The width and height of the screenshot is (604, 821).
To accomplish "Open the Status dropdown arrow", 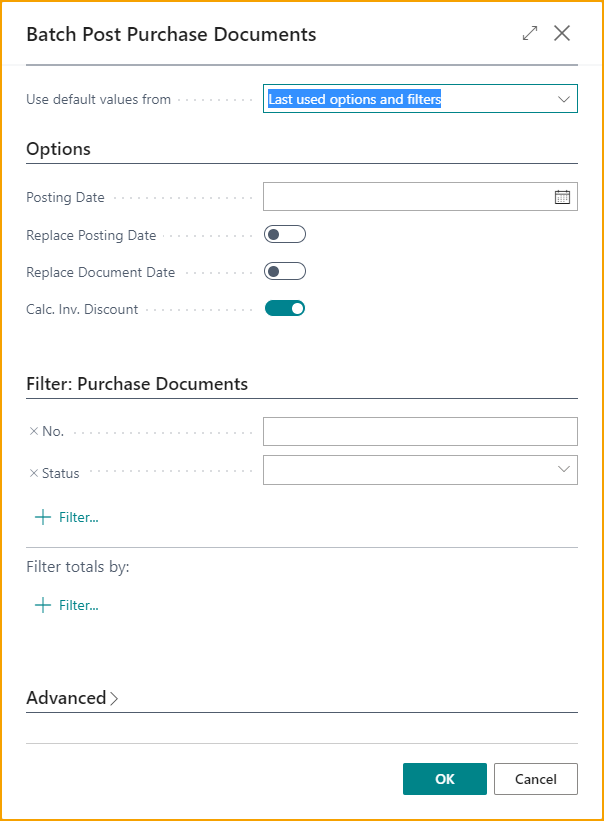I will [563, 470].
